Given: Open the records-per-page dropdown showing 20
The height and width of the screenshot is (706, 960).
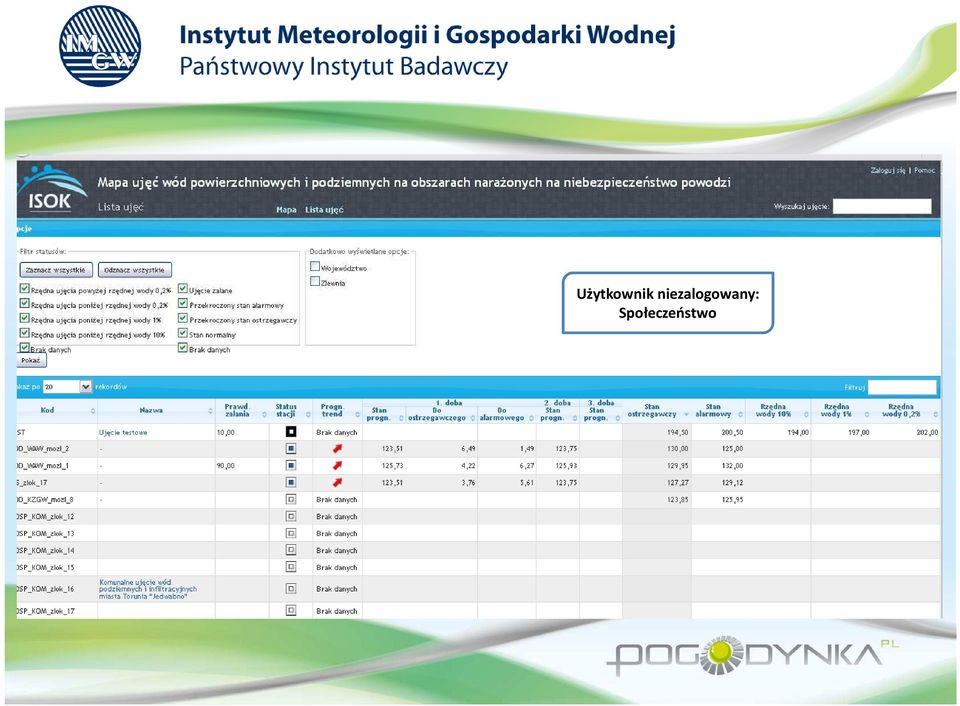Looking at the screenshot, I should pos(67,387).
